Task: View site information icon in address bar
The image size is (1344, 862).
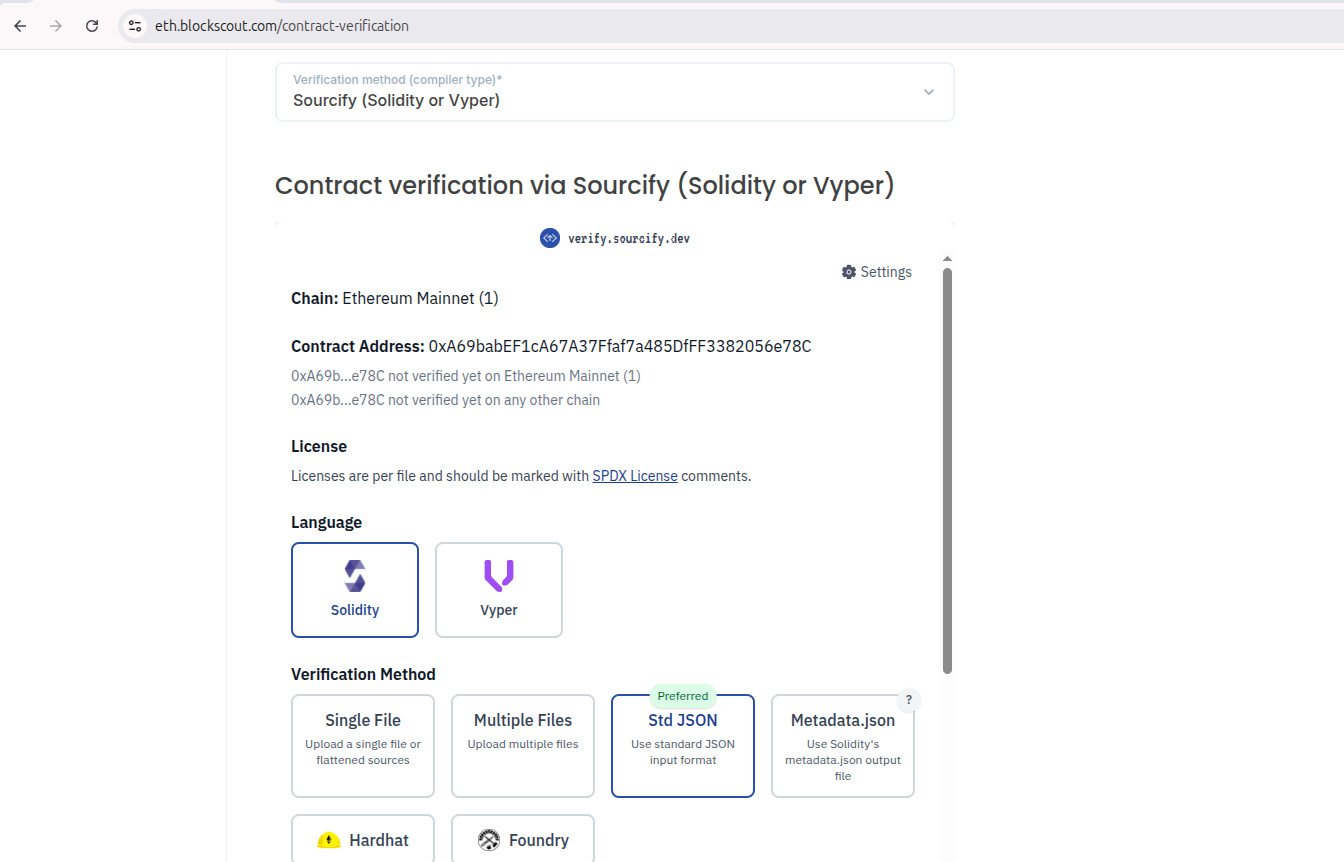Action: (x=136, y=26)
